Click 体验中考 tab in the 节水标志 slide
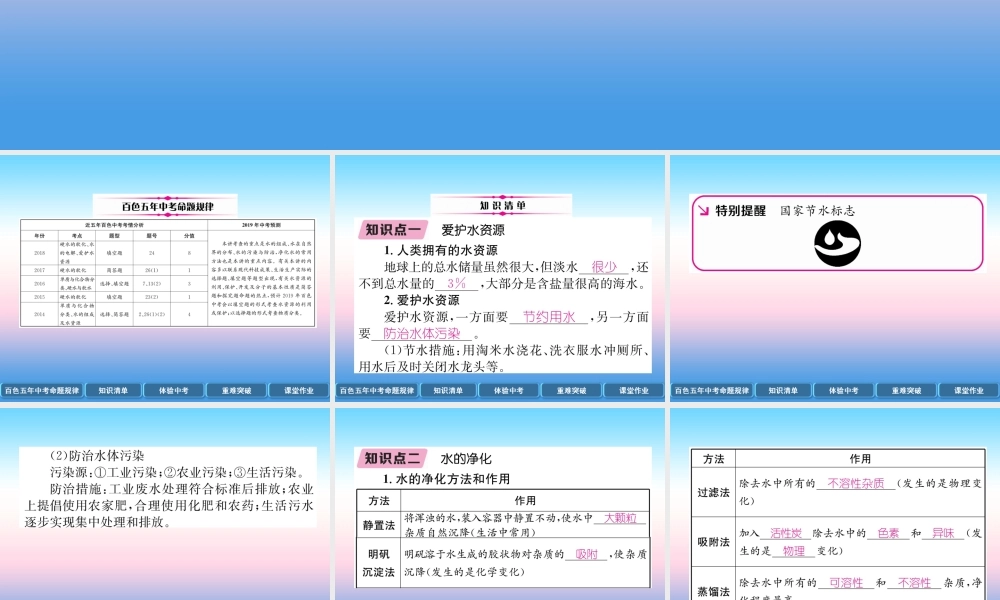 coord(843,390)
